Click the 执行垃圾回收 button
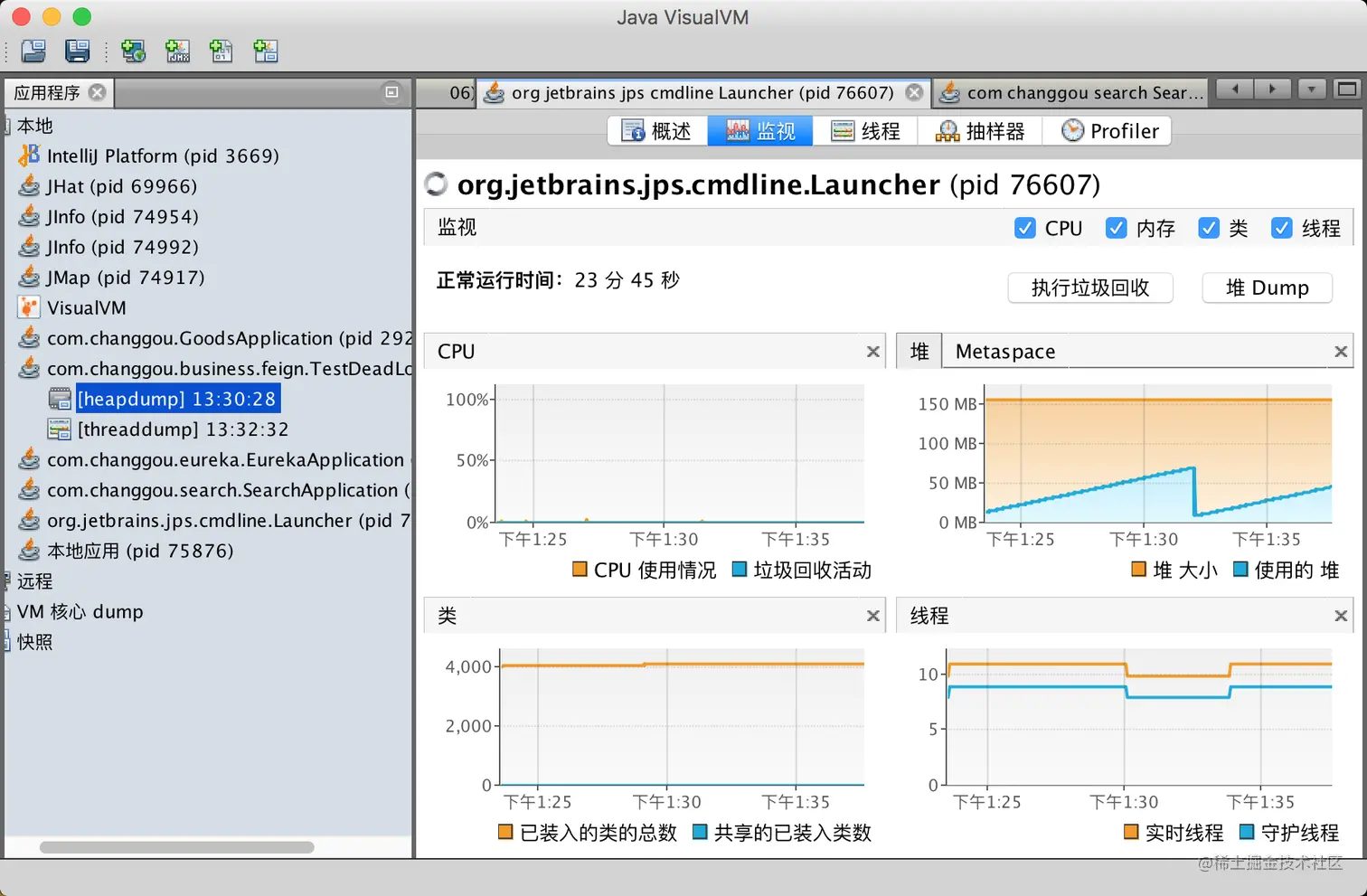The height and width of the screenshot is (896, 1367). point(1090,288)
